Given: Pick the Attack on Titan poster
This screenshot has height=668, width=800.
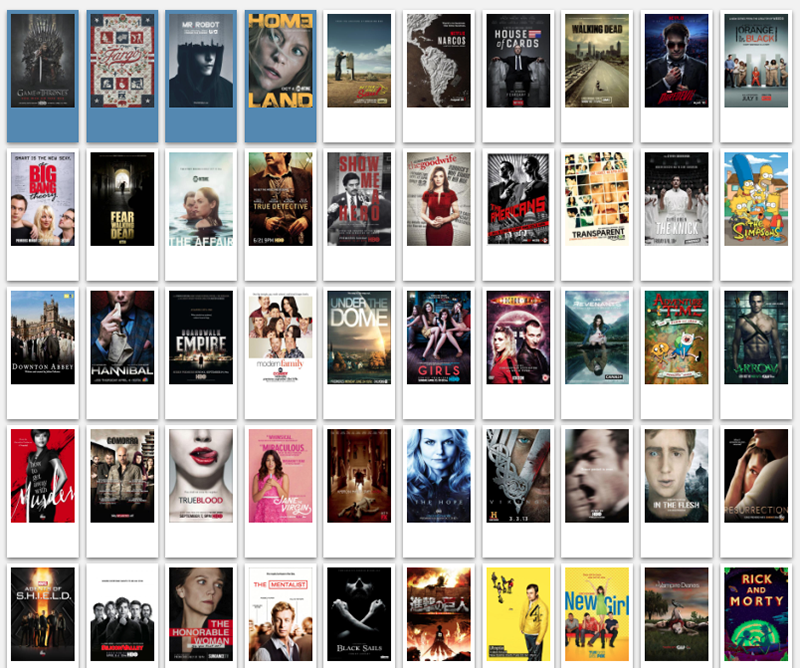Looking at the screenshot, I should (439, 614).
